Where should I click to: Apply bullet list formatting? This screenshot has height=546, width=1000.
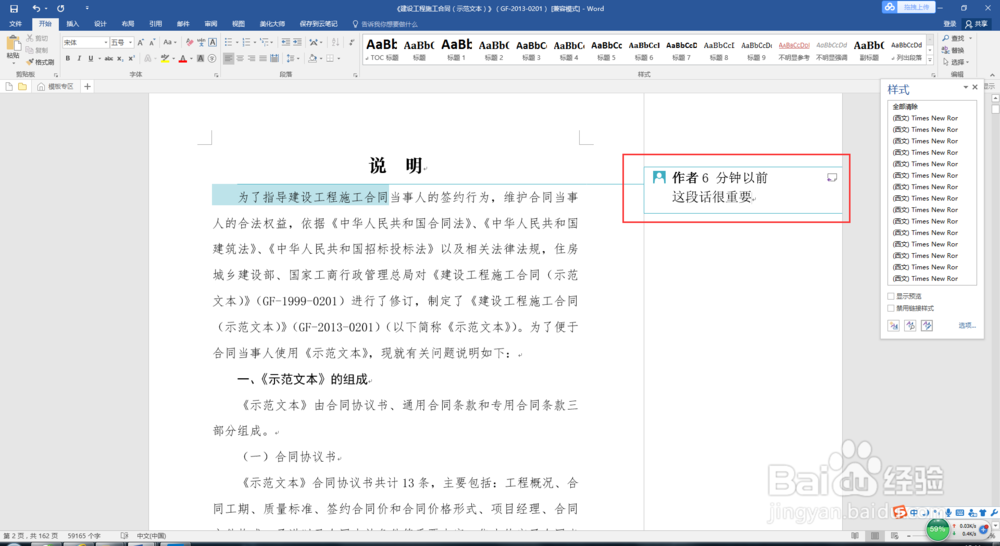coord(228,42)
